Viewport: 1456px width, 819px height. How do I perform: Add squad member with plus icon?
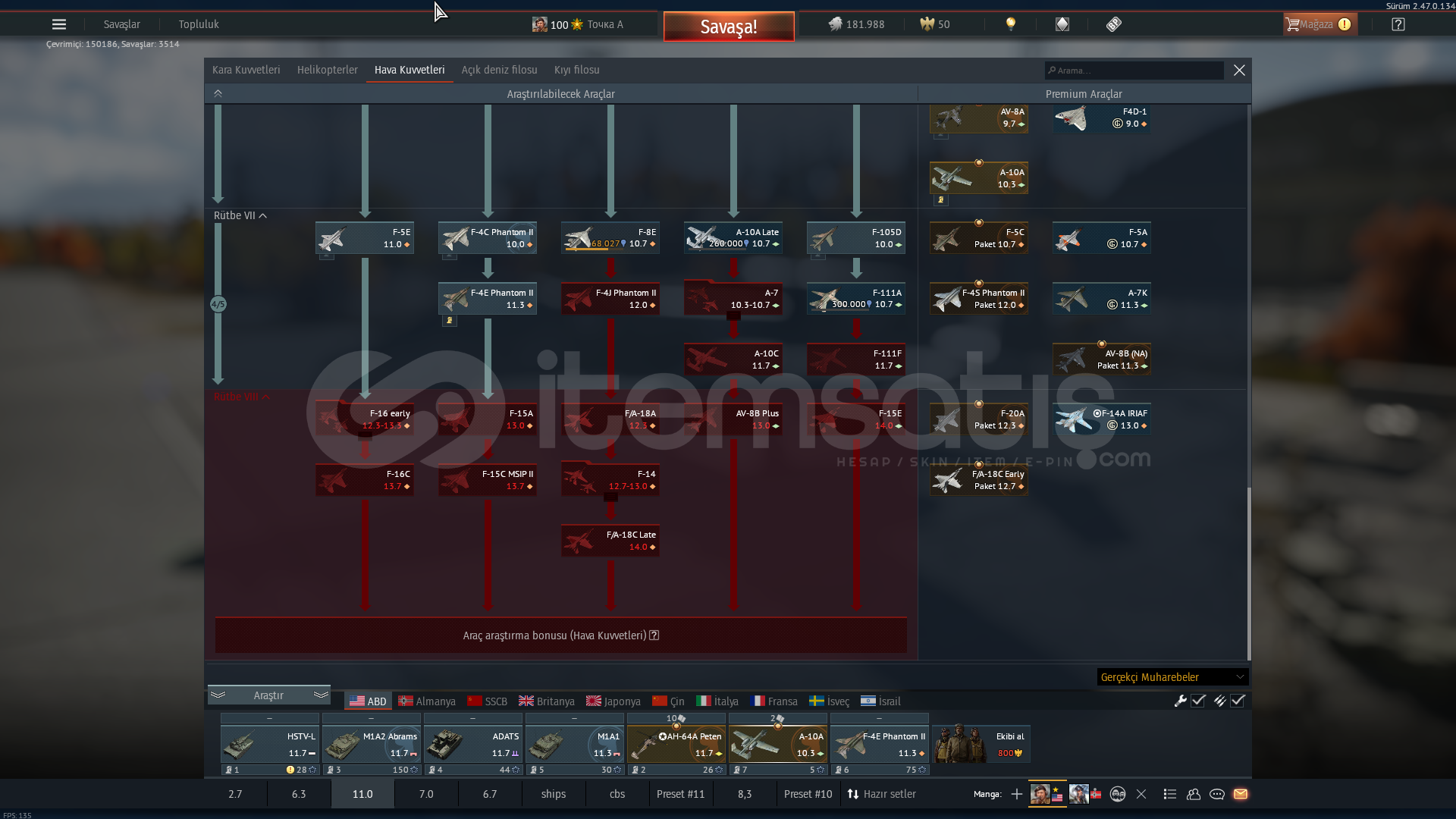(x=1016, y=794)
